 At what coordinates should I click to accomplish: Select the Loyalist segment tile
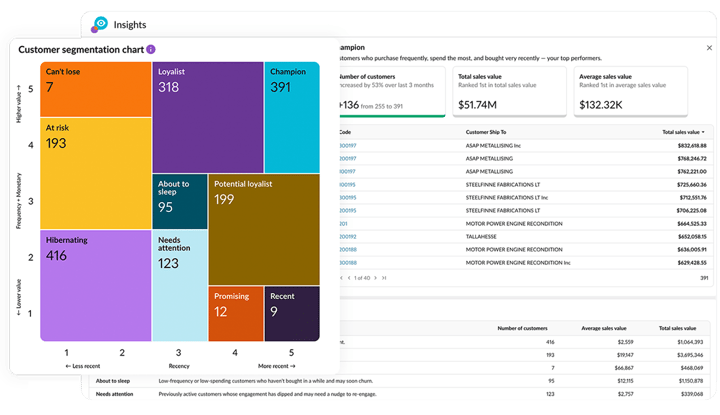(x=208, y=117)
